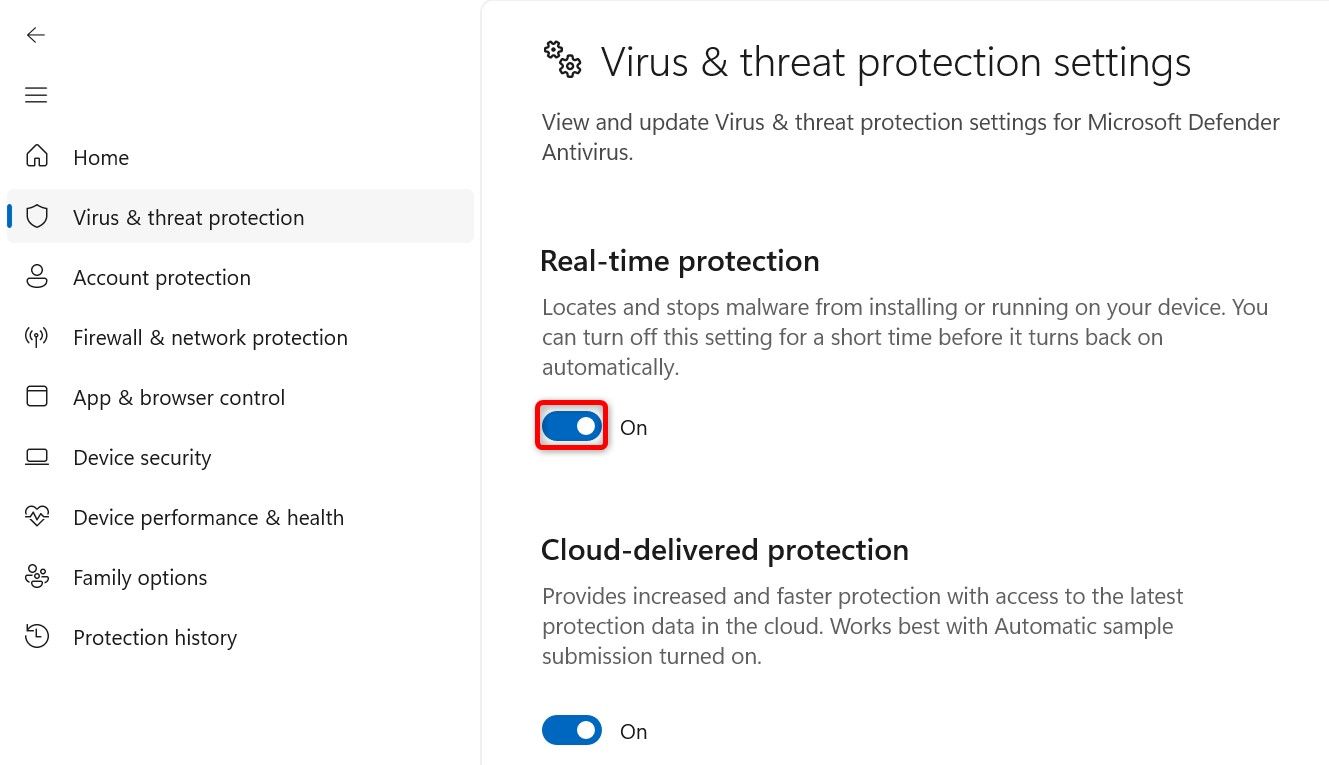Collapse the navigation pane with the hamburger icon

pos(36,95)
